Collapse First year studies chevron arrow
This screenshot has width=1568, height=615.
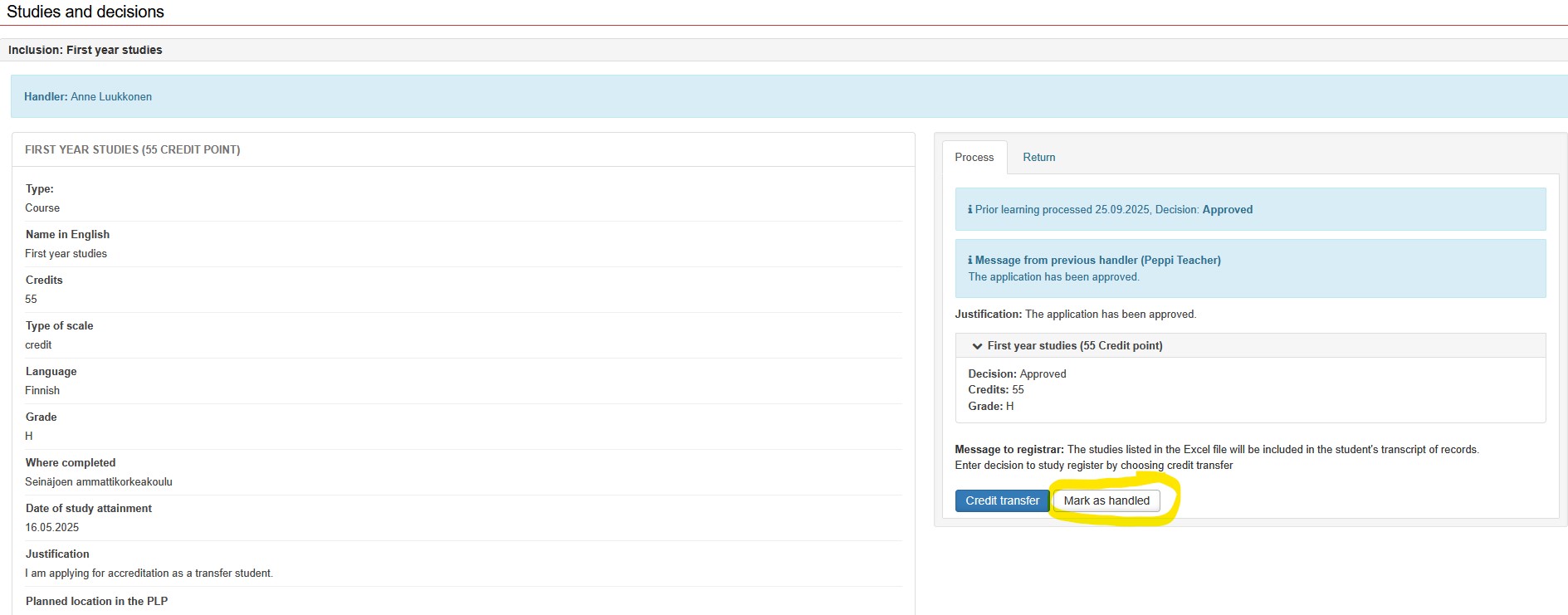click(977, 346)
